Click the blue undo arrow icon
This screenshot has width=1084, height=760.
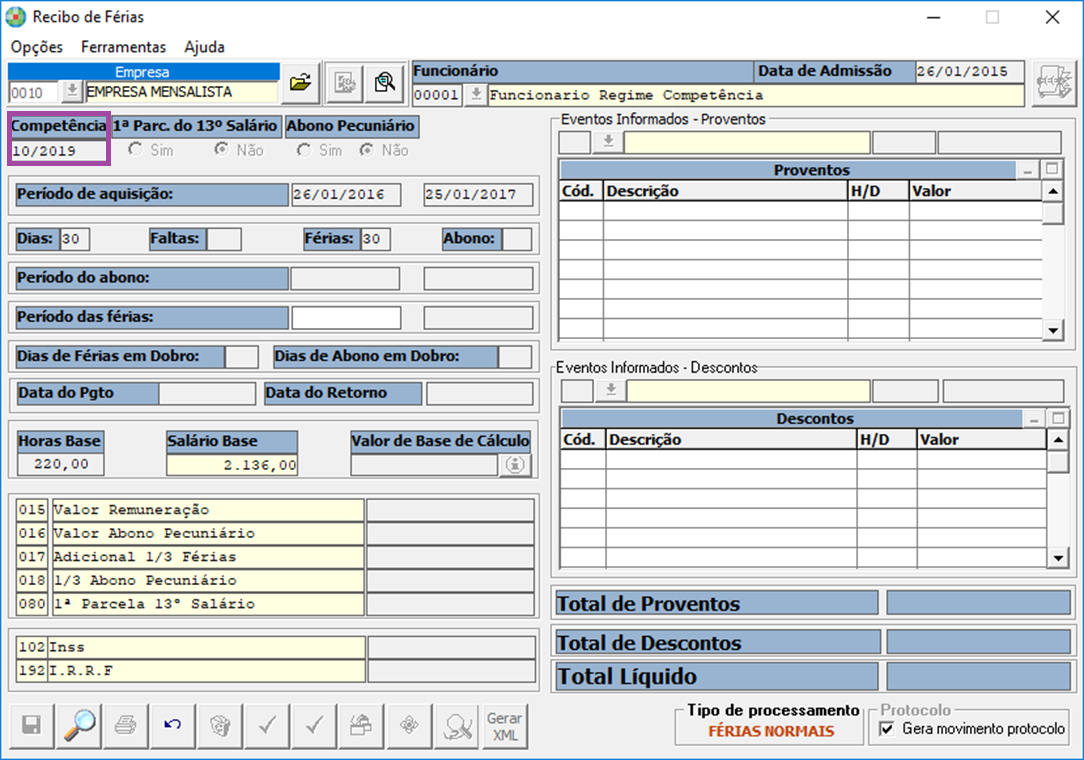coord(173,725)
